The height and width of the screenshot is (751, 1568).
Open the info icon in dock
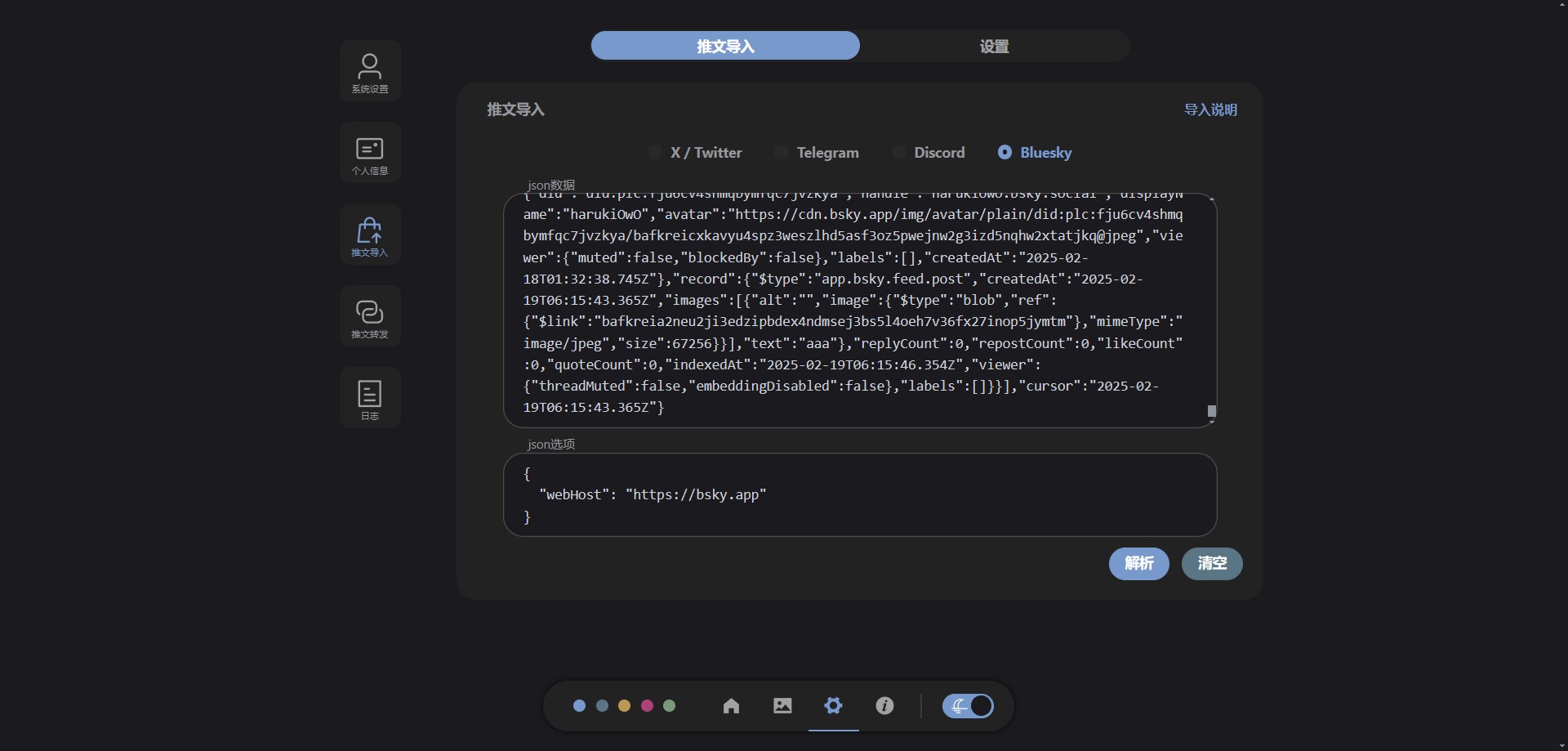[x=884, y=706]
